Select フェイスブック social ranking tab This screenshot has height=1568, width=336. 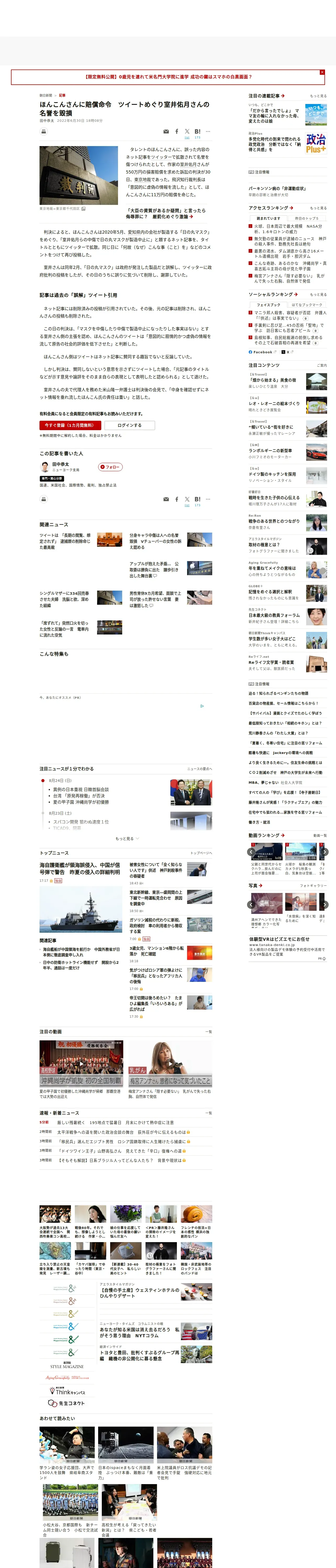pyautogui.click(x=268, y=304)
